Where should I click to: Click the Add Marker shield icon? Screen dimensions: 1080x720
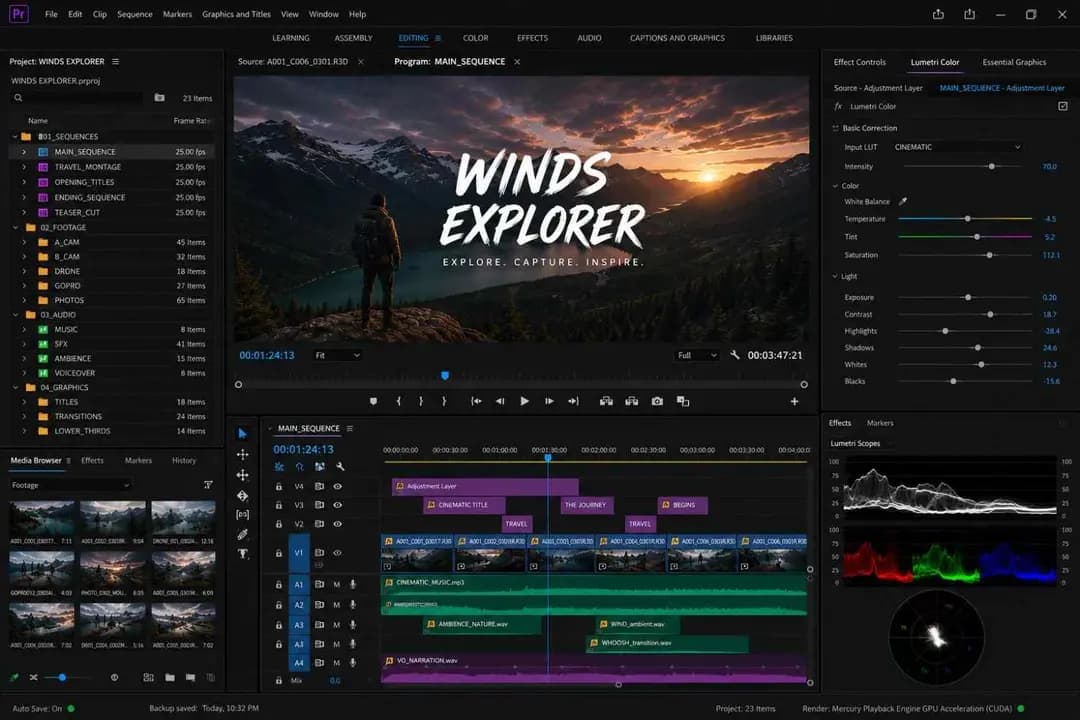(373, 401)
